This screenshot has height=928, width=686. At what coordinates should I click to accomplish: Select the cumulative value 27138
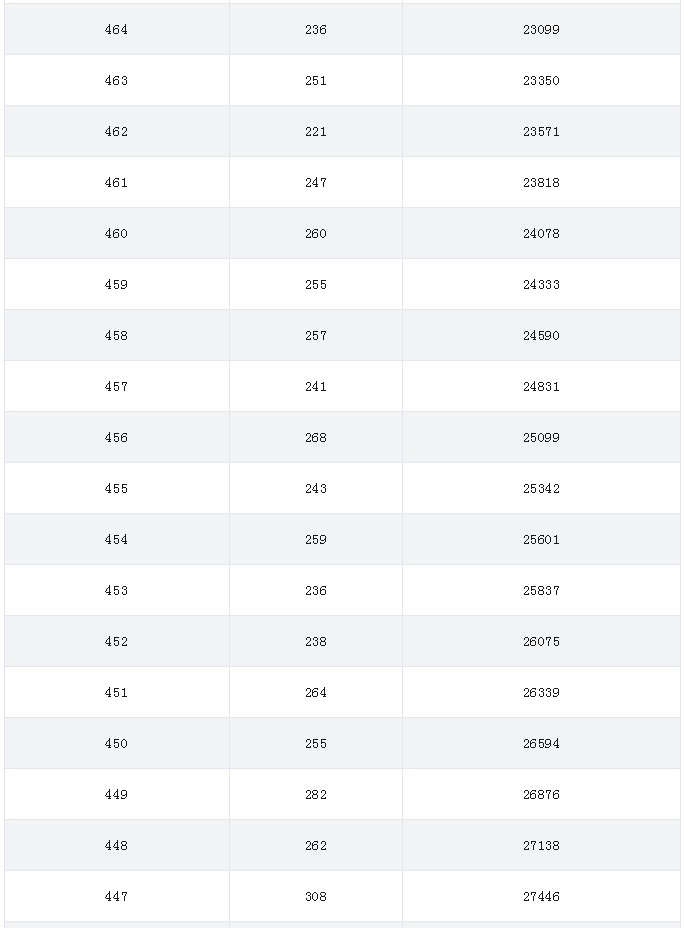tap(541, 845)
